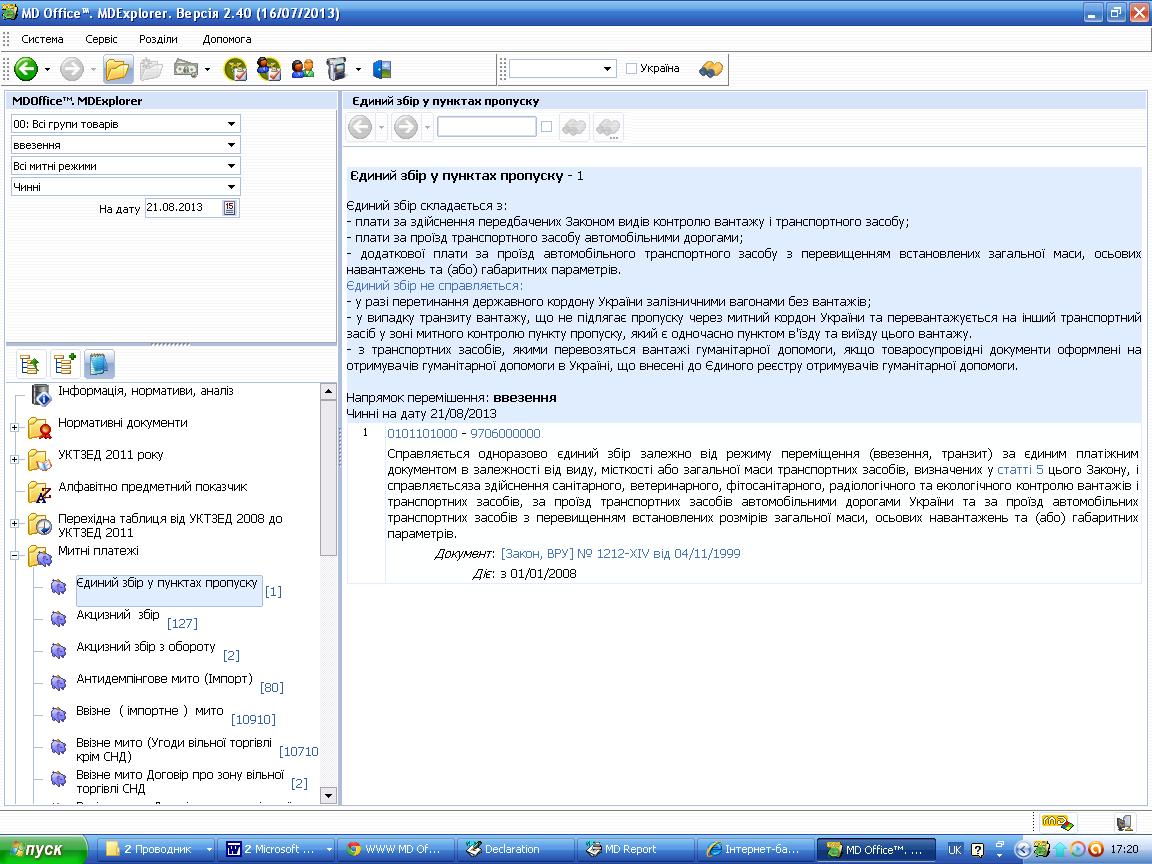
Task: Expand the УКТЗЕД 2011 року tree node
Action: point(14,459)
